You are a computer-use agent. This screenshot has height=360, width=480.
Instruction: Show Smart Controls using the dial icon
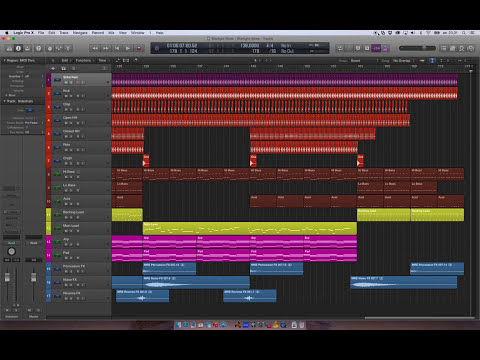click(50, 48)
